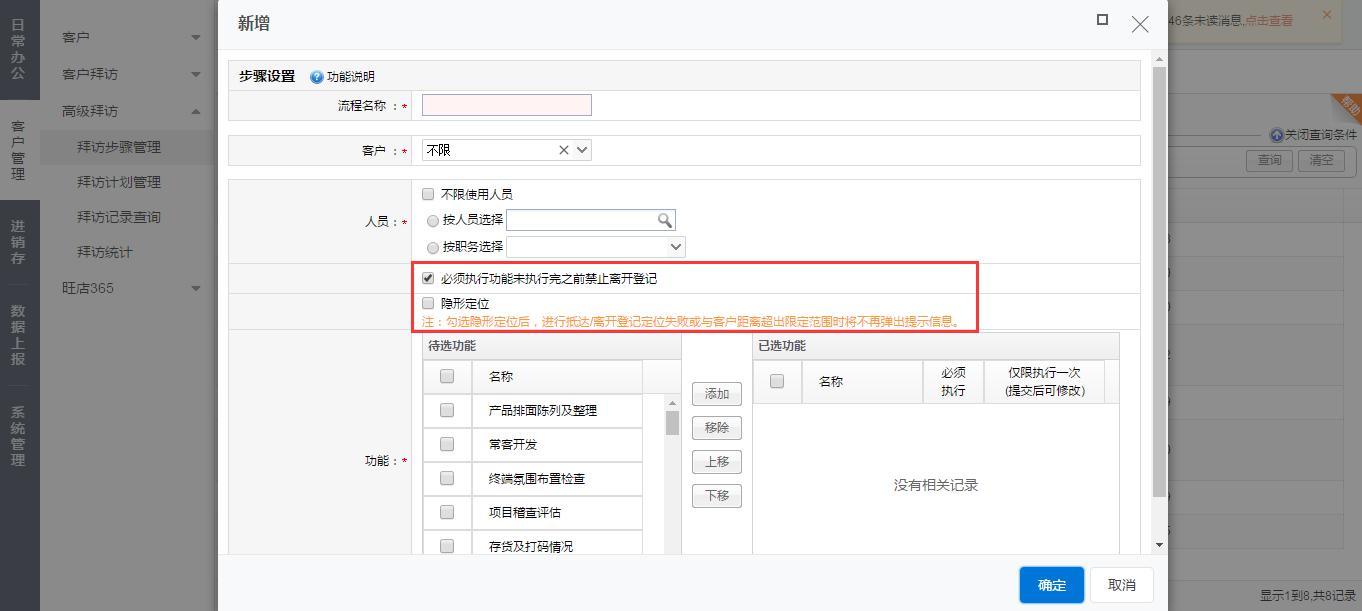Dismiss the unread message notification banner

[1327, 15]
